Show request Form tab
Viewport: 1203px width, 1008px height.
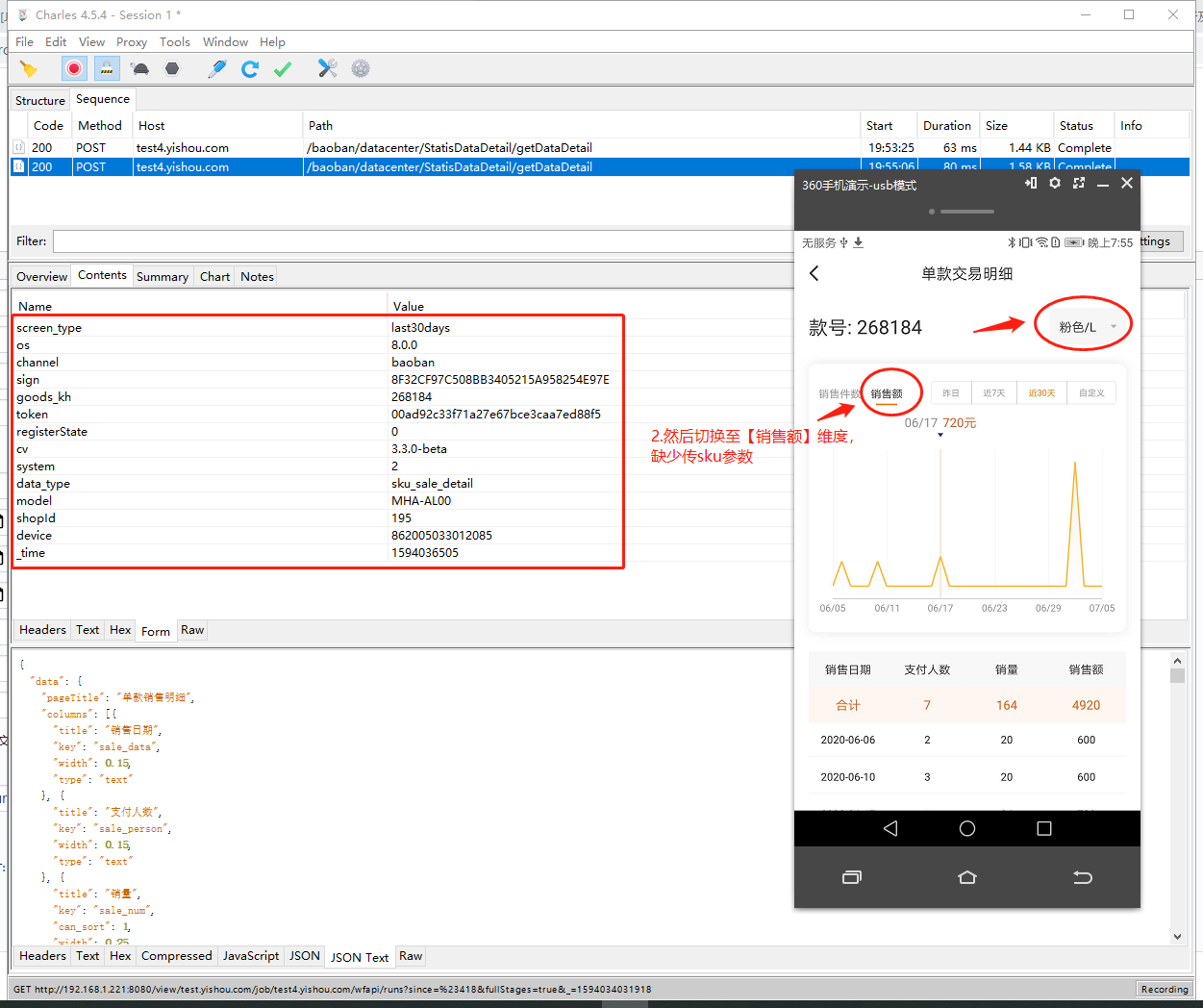pyautogui.click(x=156, y=631)
